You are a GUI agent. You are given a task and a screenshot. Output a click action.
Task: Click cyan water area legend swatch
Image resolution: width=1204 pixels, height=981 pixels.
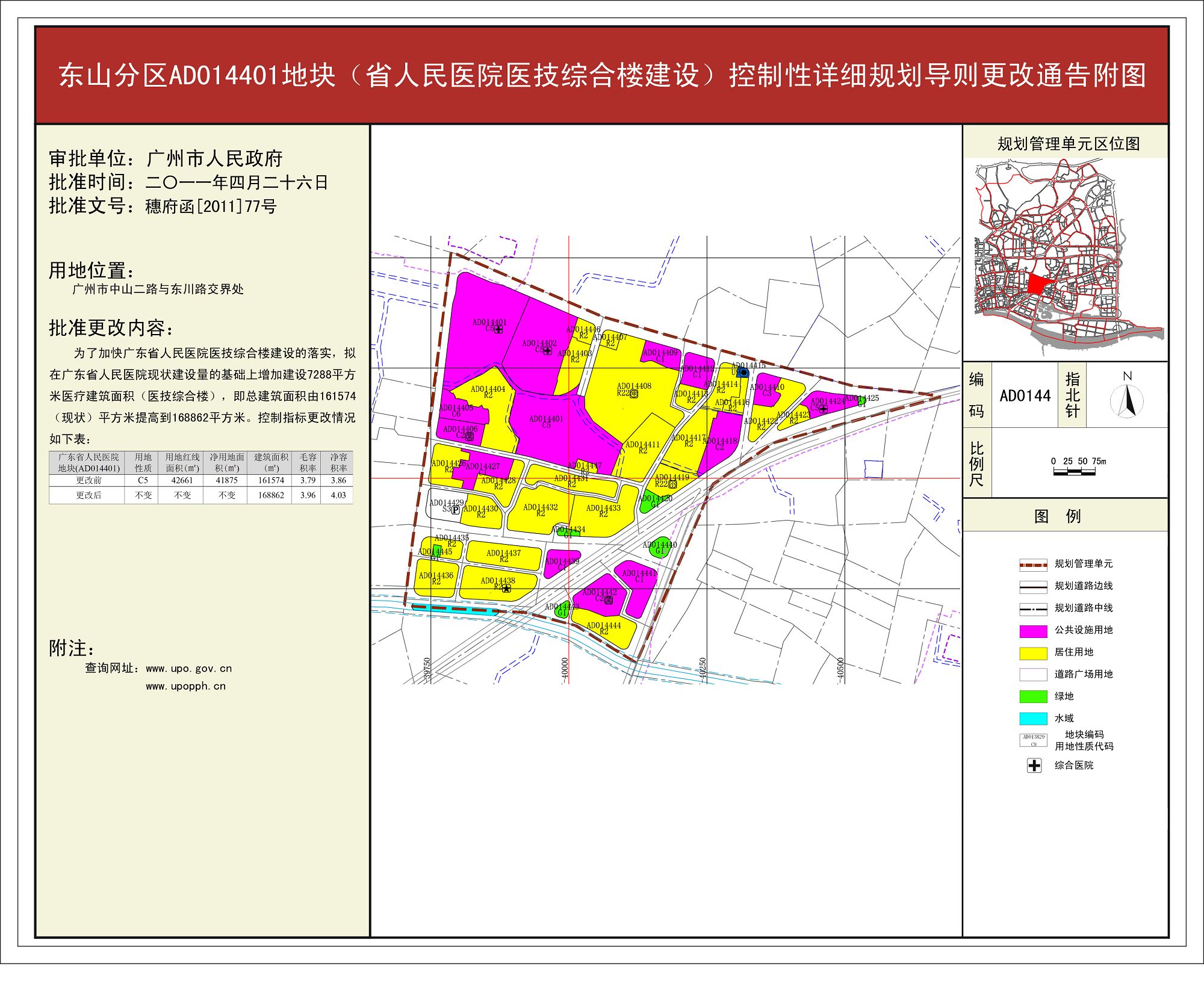[1033, 719]
